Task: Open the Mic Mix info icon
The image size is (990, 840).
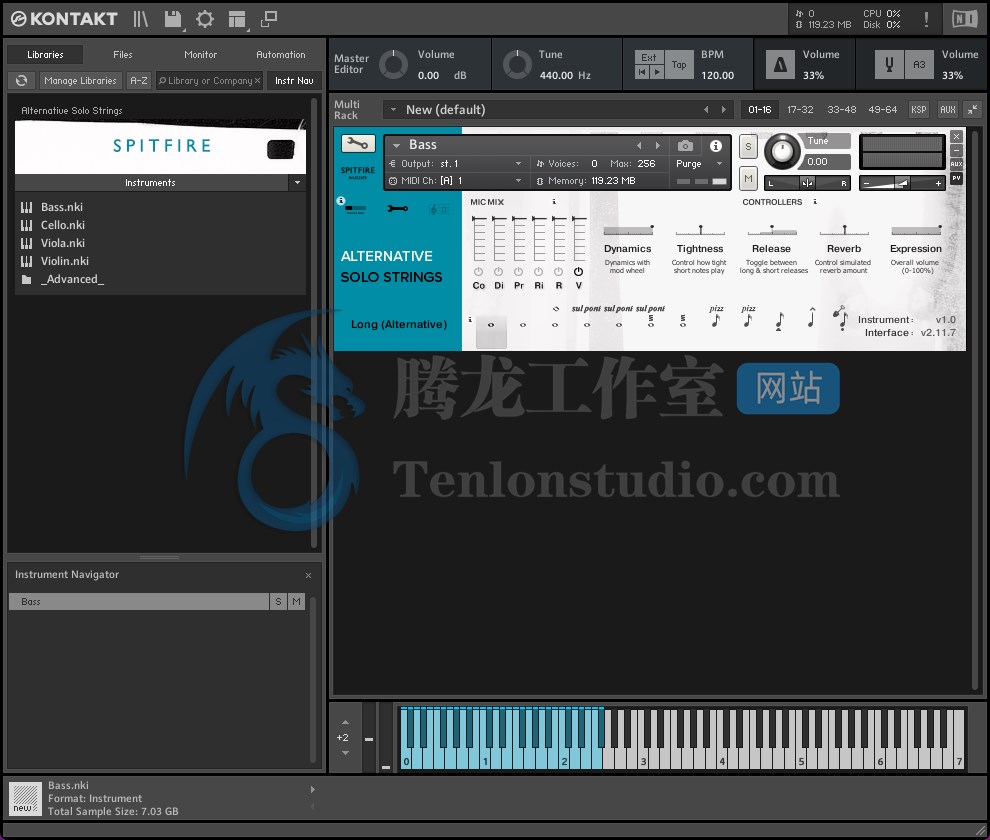Action: (554, 201)
